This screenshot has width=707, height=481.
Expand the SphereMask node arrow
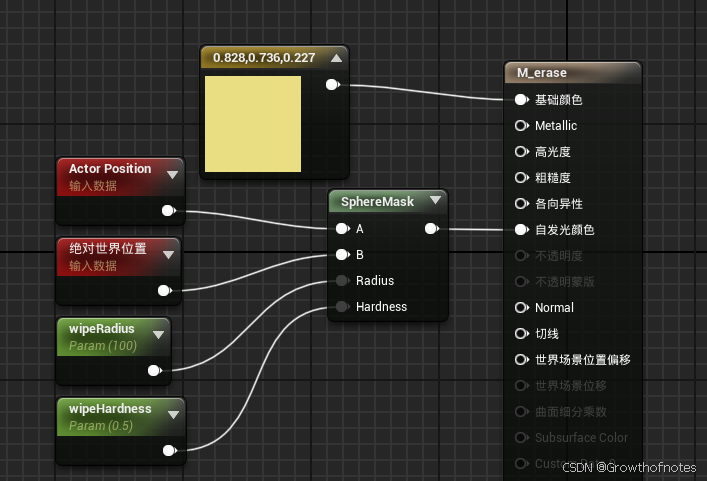point(436,200)
